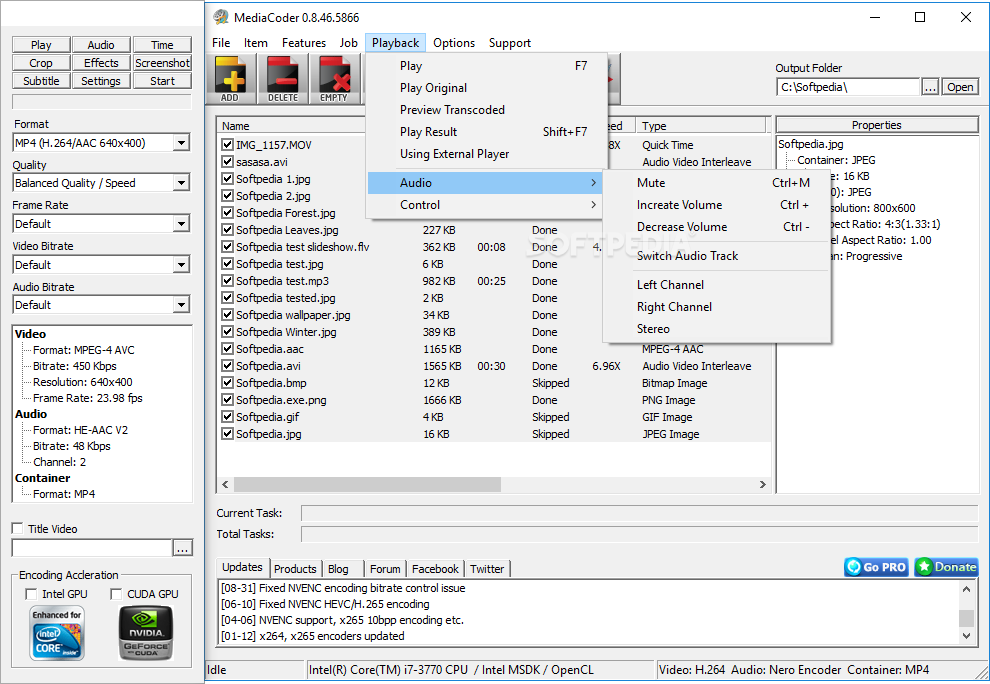Image resolution: width=990 pixels, height=684 pixels.
Task: Click Open output folder button
Action: click(960, 87)
